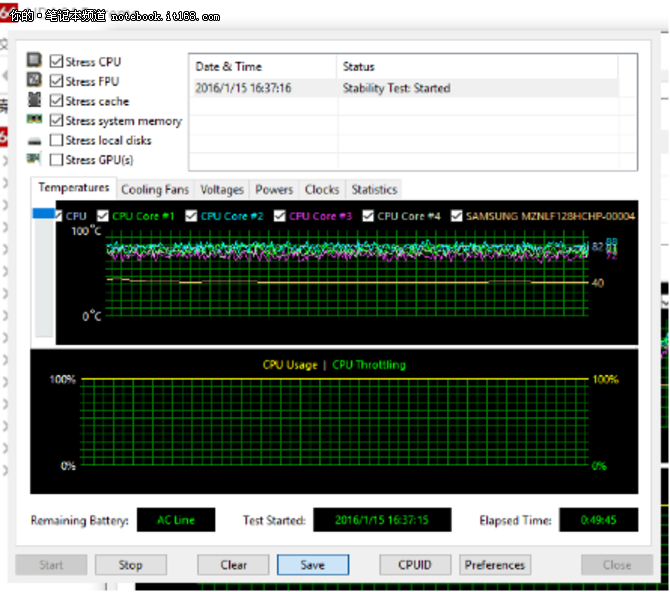Viewport: 670px width, 592px height.
Task: Open the Voltages tab
Action: click(222, 190)
